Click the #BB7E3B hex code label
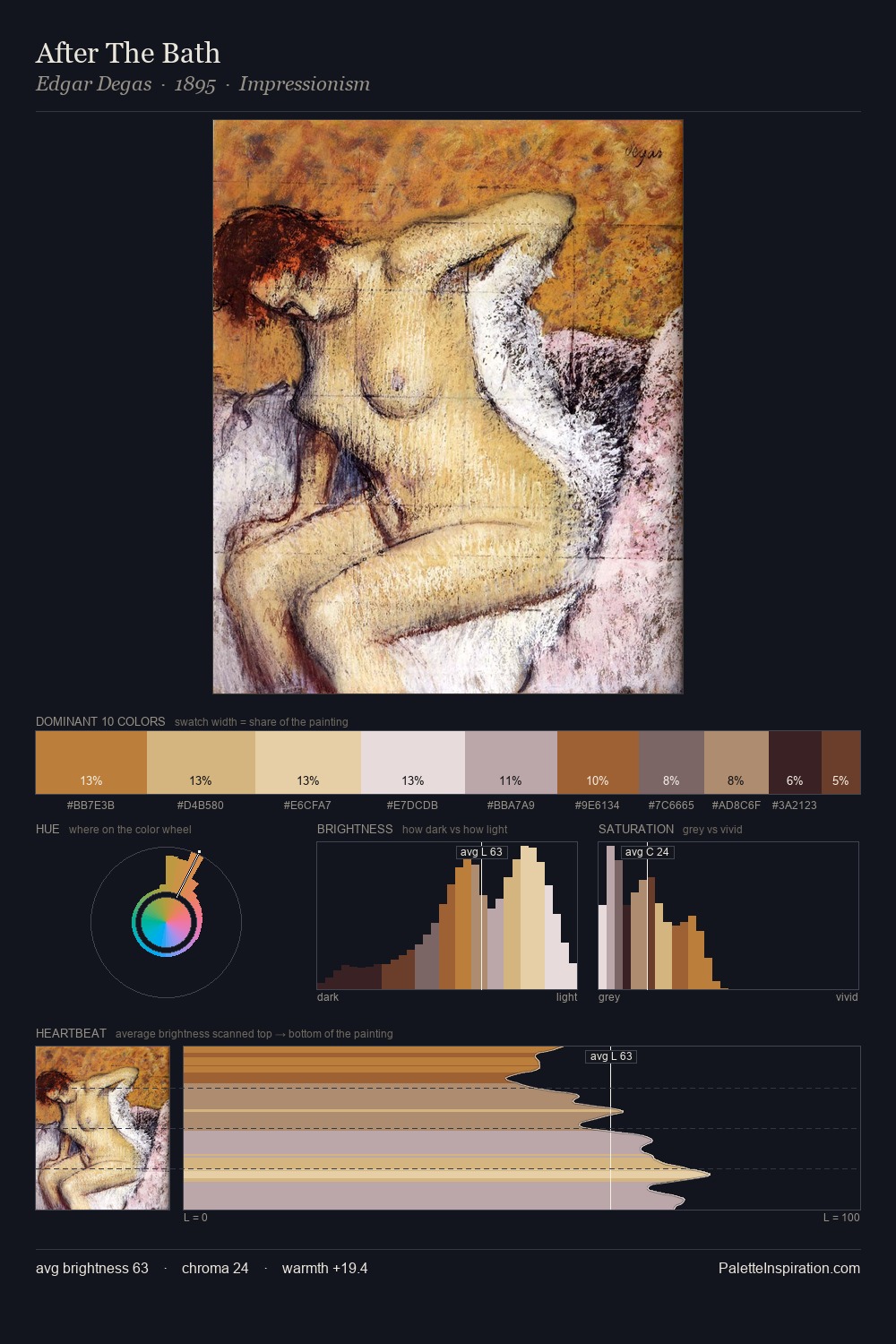 90,806
